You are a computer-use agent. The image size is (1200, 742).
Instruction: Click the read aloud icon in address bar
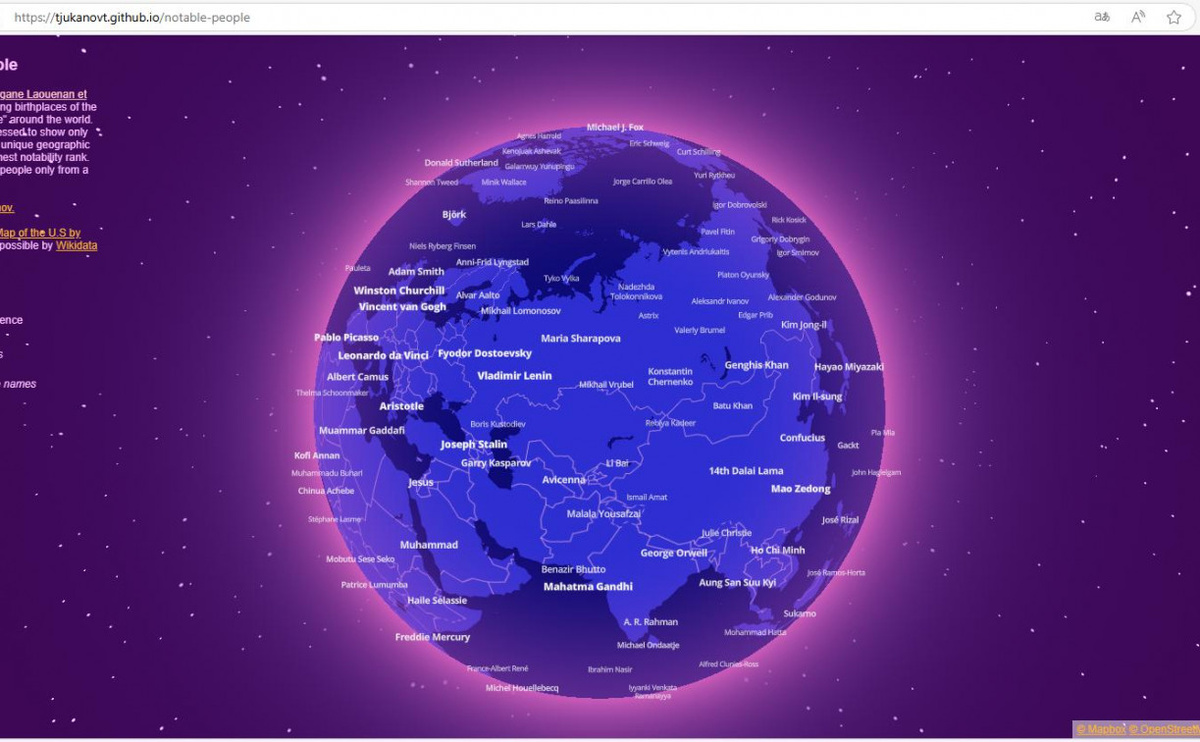point(1138,17)
